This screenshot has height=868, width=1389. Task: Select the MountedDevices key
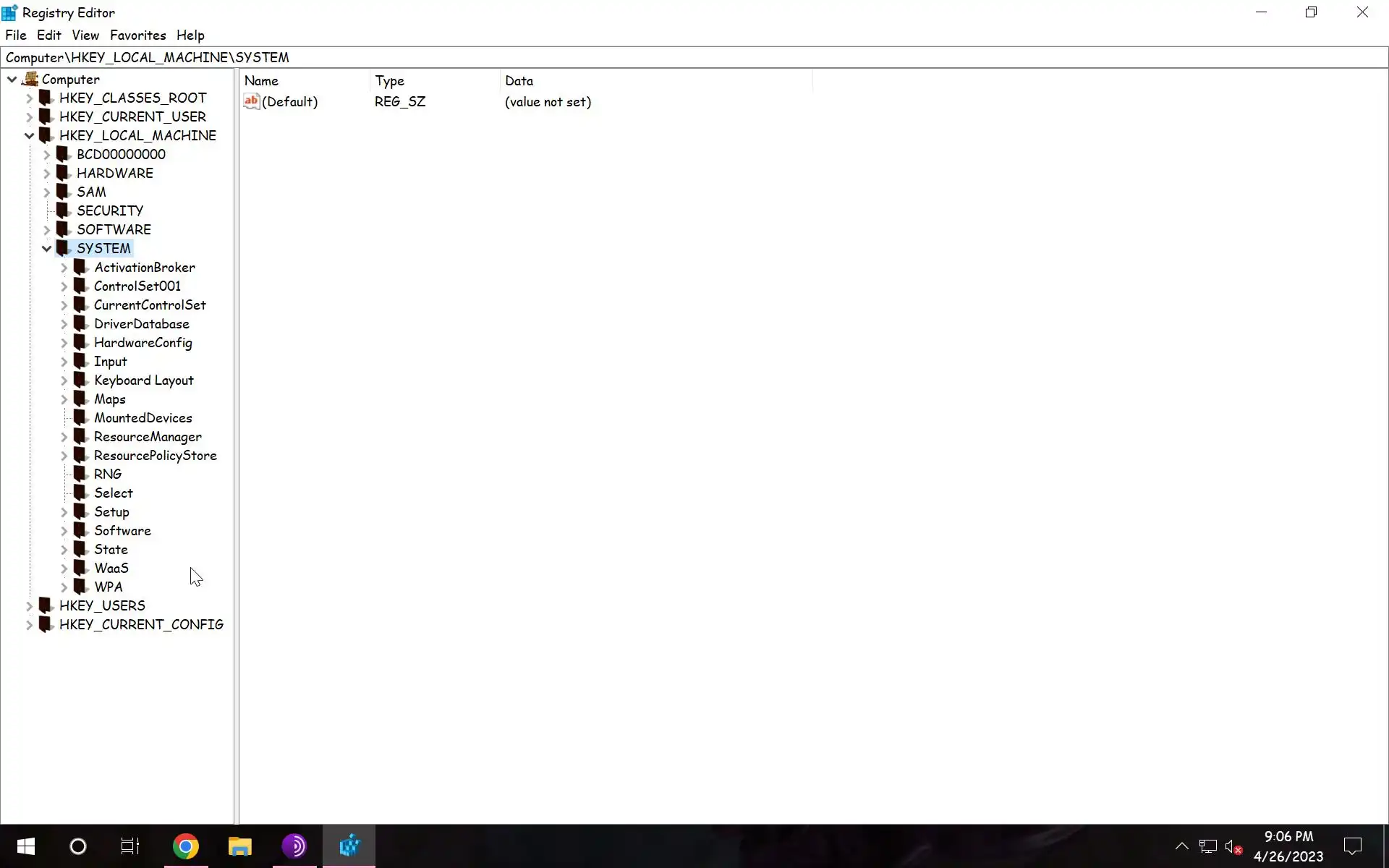click(x=143, y=418)
